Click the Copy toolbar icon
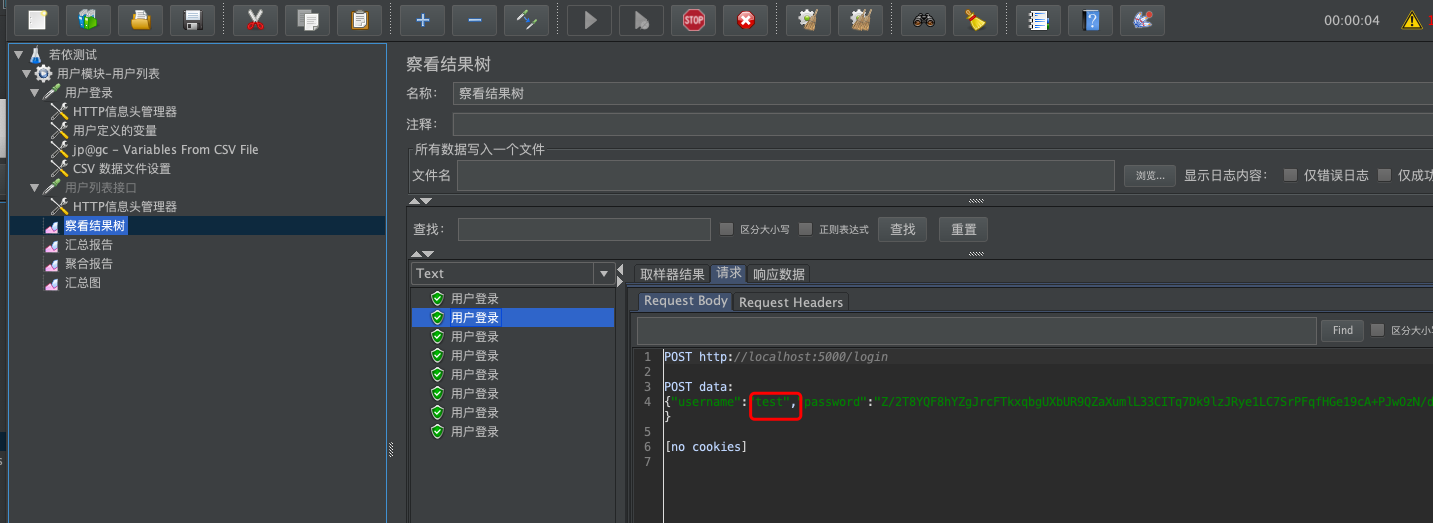The image size is (1433, 523). click(308, 19)
